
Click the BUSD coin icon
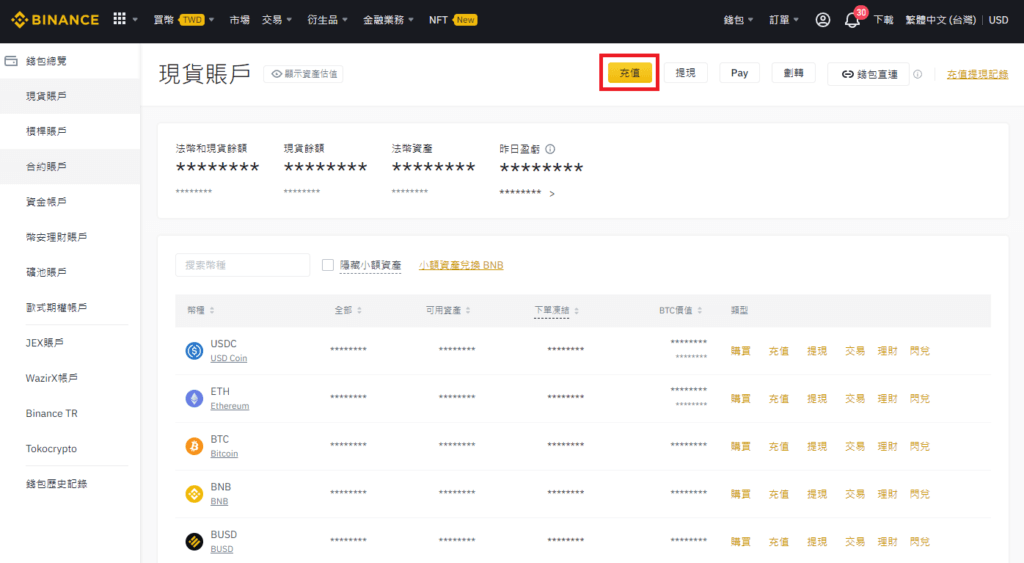click(x=194, y=541)
